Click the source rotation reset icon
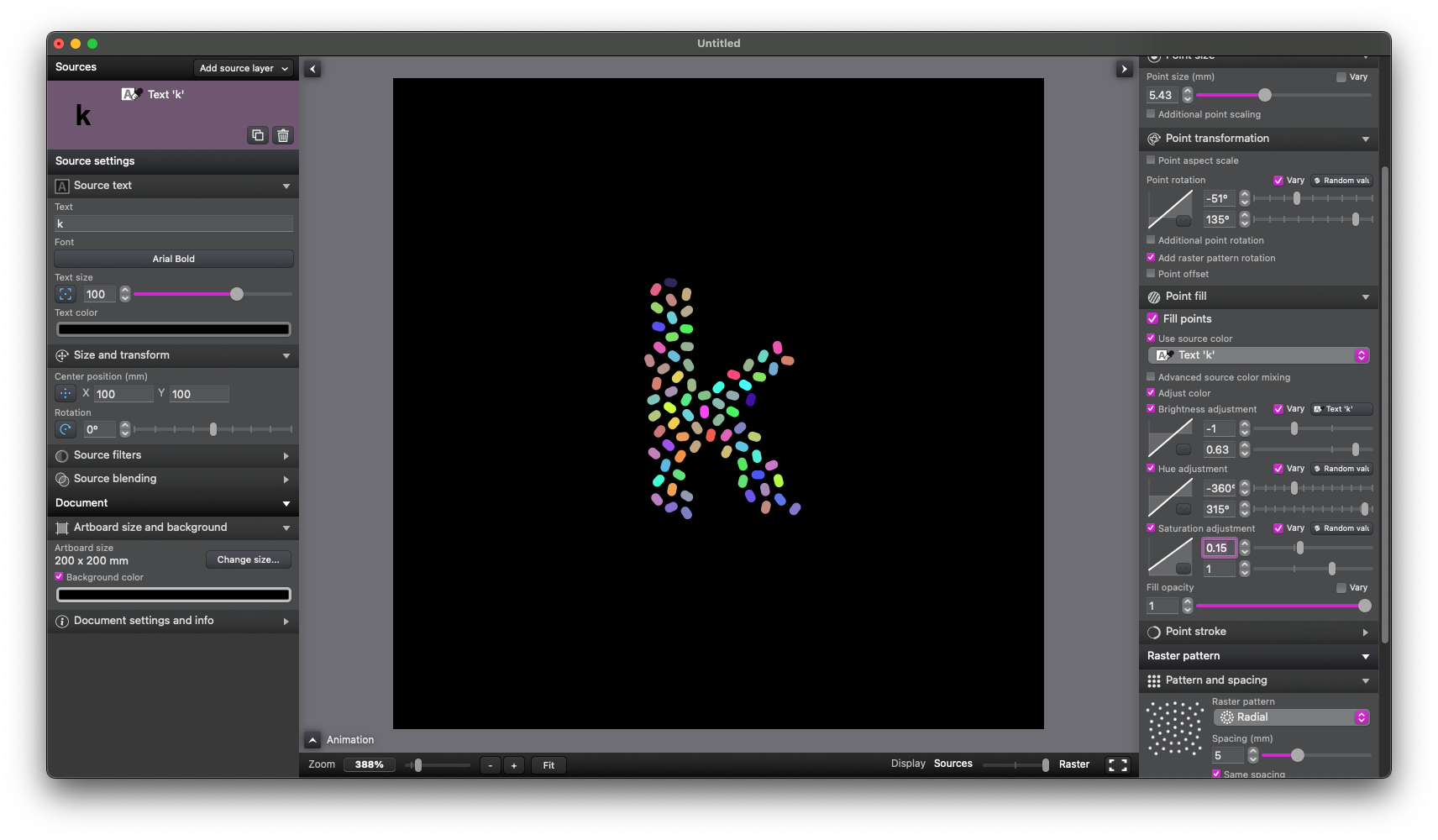This screenshot has width=1438, height=840. click(x=66, y=429)
